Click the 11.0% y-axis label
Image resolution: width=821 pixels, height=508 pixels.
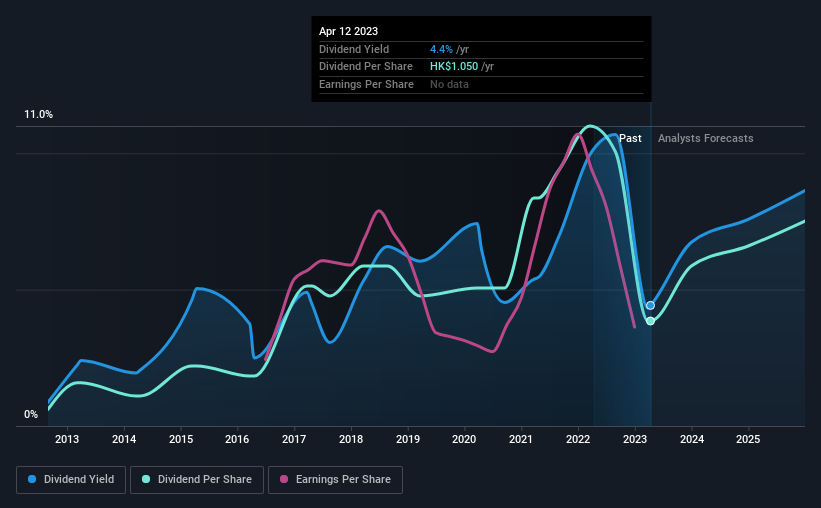38,115
